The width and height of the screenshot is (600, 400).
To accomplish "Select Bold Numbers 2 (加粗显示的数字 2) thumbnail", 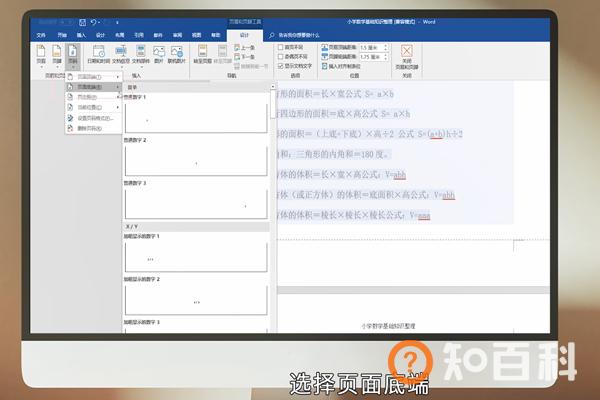I will [x=196, y=299].
